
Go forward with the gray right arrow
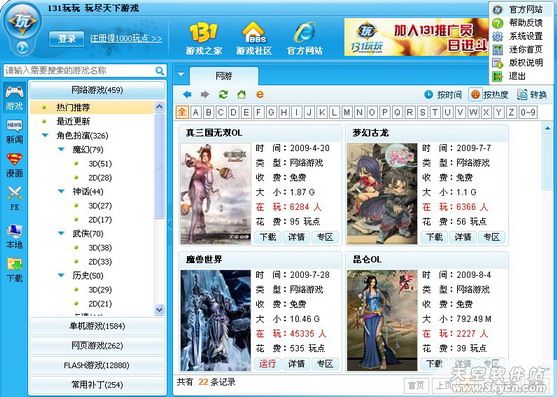[205, 94]
